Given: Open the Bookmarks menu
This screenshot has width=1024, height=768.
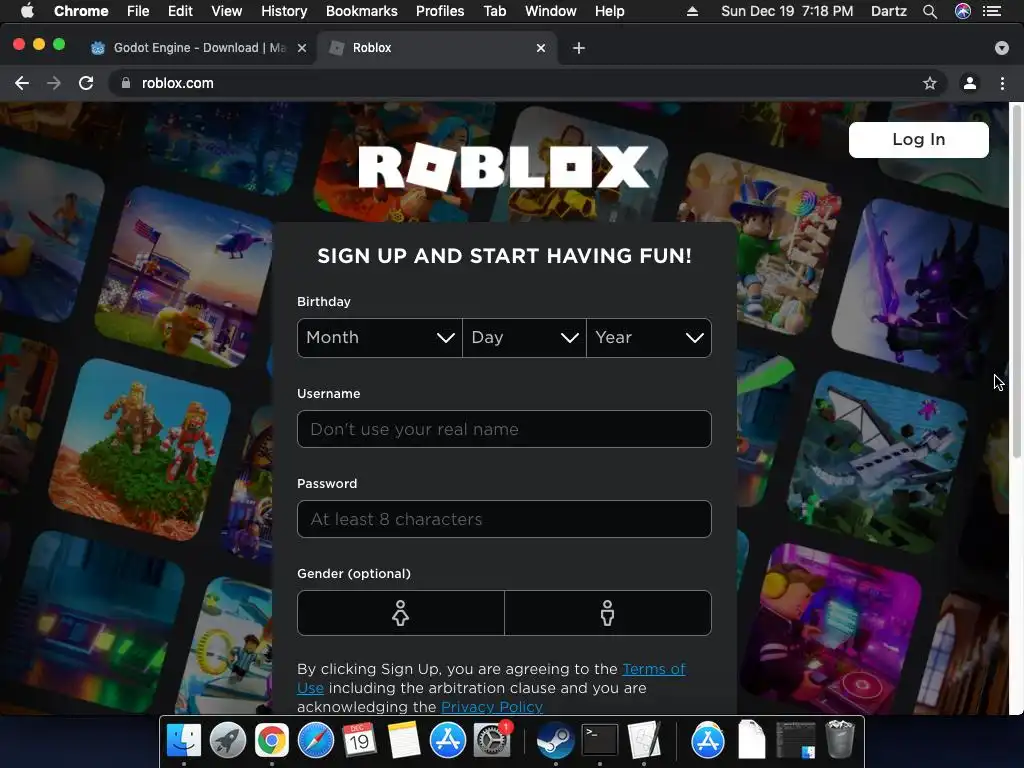Looking at the screenshot, I should click(x=362, y=11).
